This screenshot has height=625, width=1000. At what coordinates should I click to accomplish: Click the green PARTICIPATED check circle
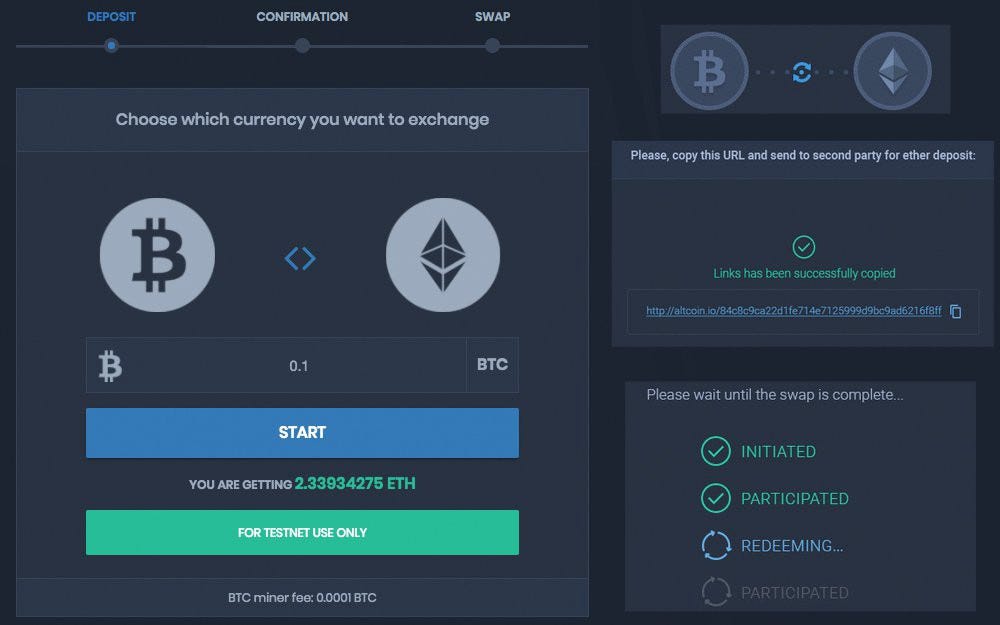716,499
